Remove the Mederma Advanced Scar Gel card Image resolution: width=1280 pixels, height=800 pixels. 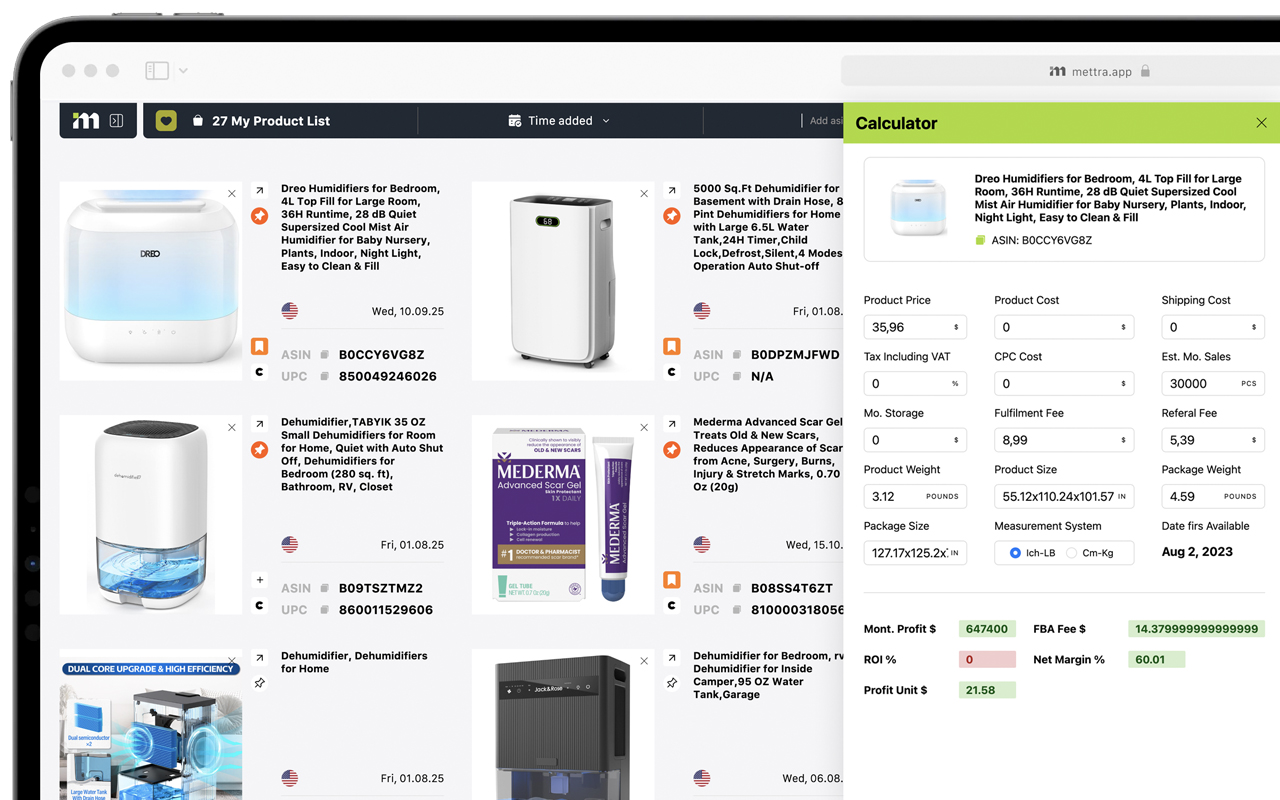[x=644, y=427]
